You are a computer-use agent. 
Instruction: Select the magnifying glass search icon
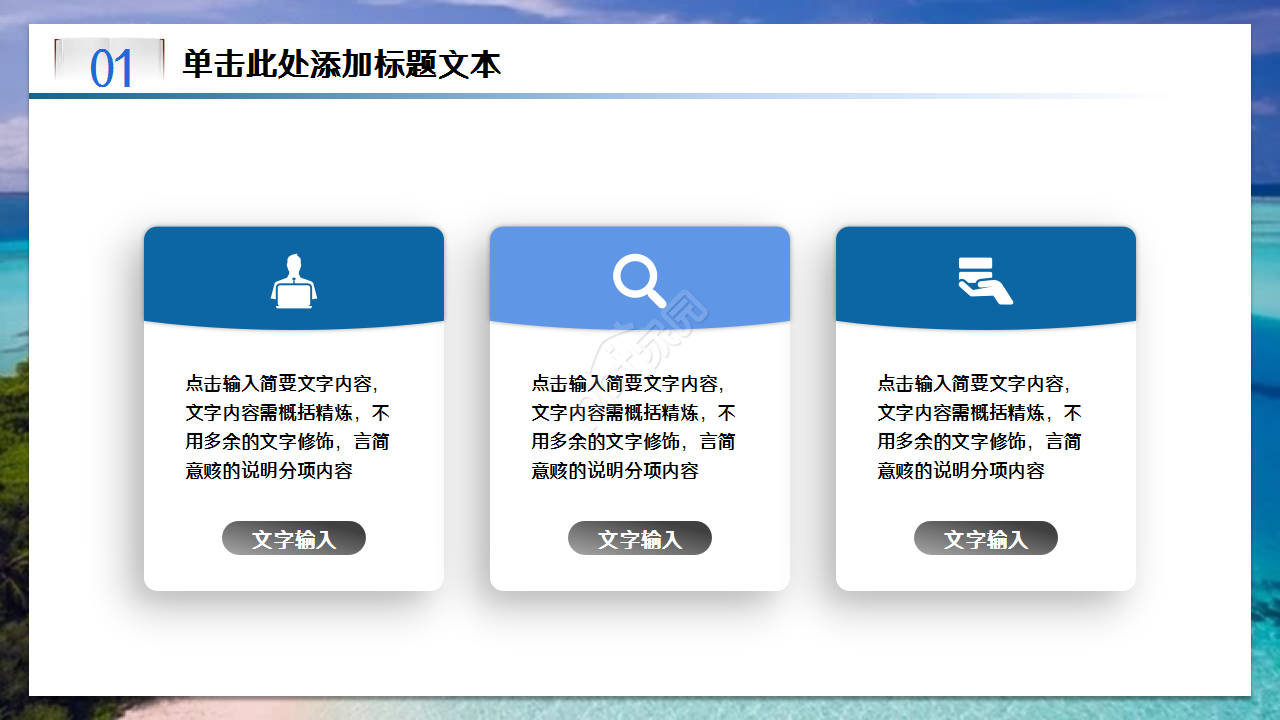point(640,278)
